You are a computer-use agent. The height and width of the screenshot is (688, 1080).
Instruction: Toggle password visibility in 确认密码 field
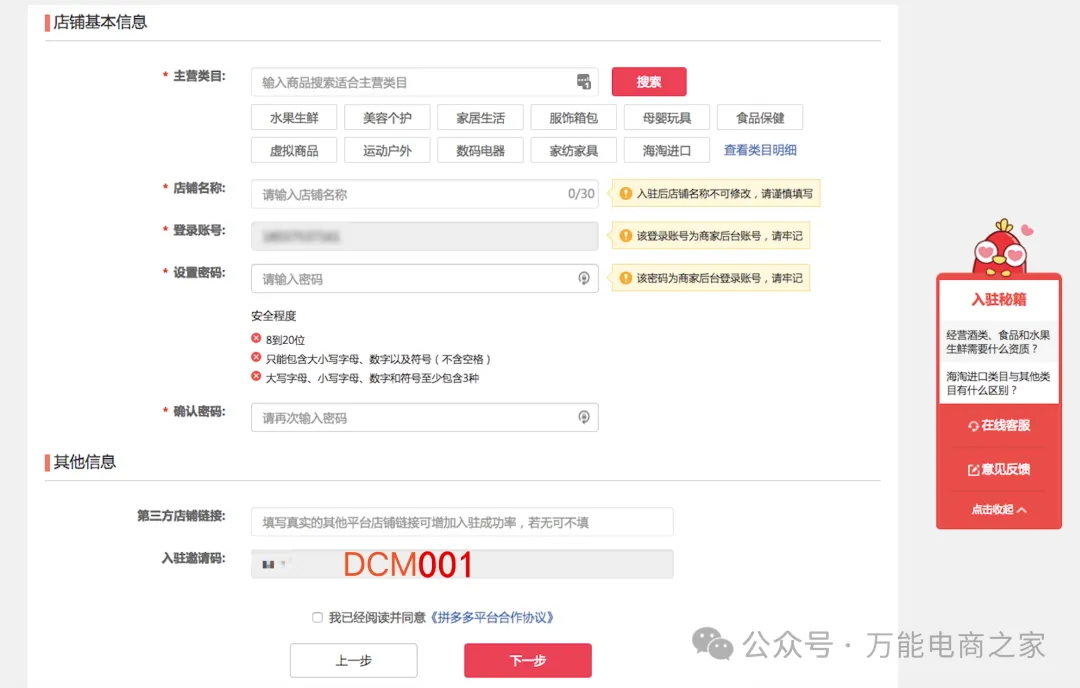tap(584, 417)
